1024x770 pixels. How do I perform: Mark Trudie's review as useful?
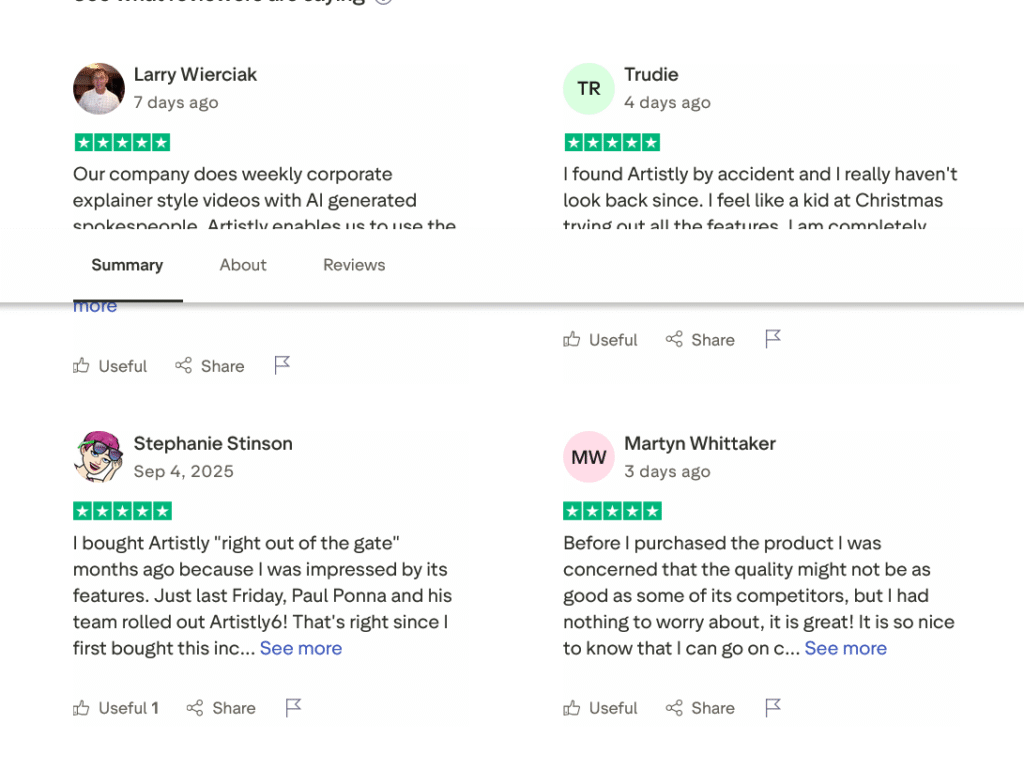click(x=600, y=340)
